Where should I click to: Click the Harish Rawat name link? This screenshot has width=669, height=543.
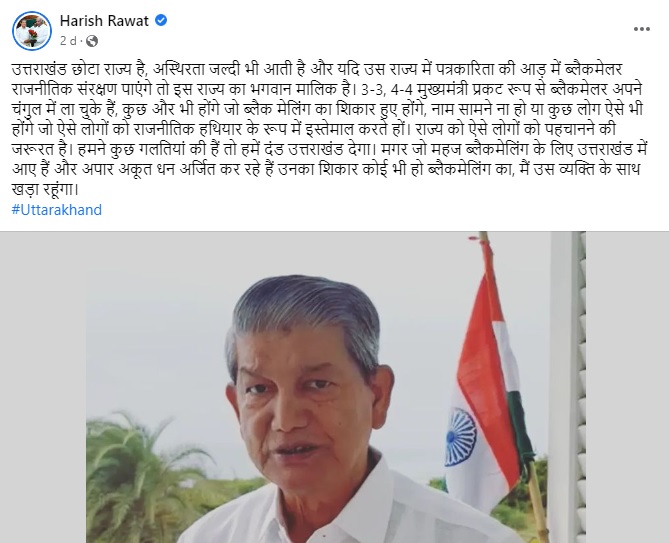coord(104,20)
